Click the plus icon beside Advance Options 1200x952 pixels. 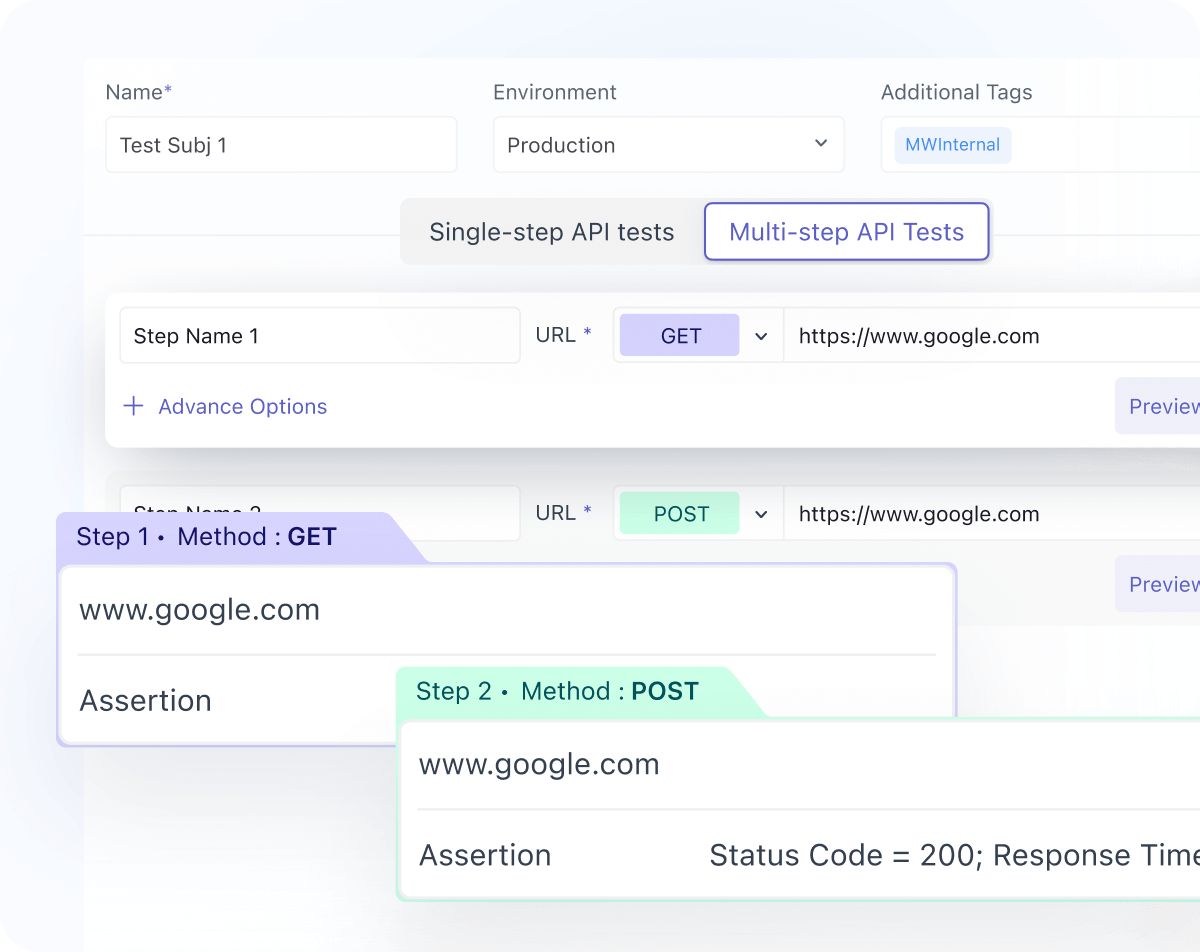(x=133, y=406)
